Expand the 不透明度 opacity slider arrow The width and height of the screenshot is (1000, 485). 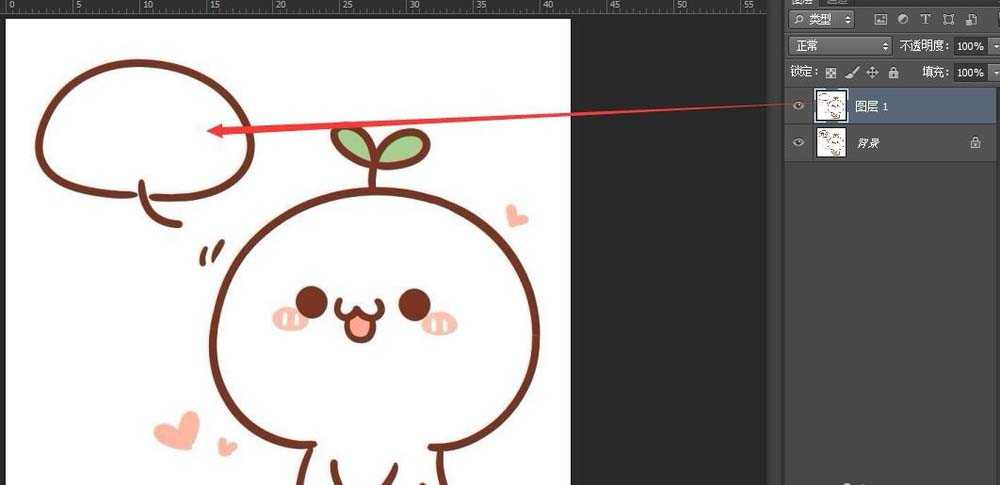coord(993,46)
